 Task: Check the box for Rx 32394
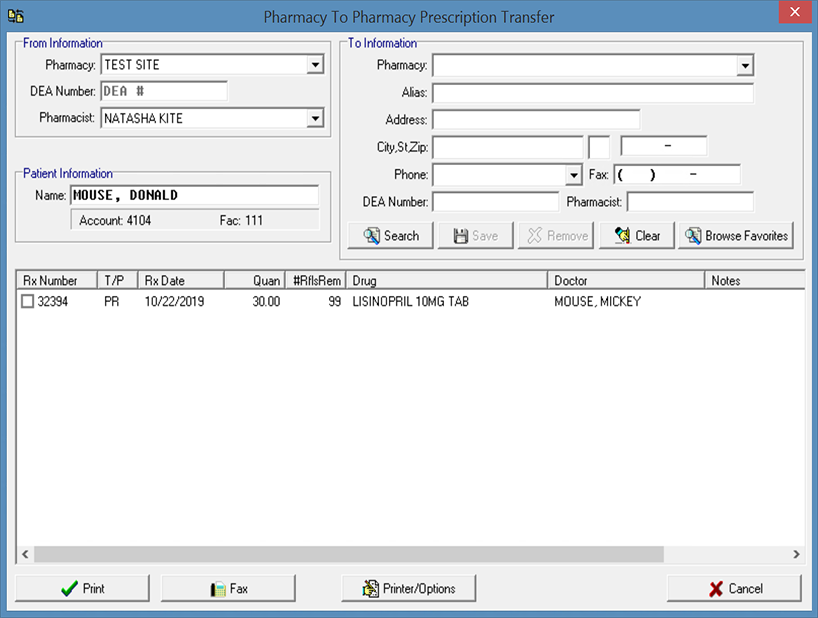point(27,301)
